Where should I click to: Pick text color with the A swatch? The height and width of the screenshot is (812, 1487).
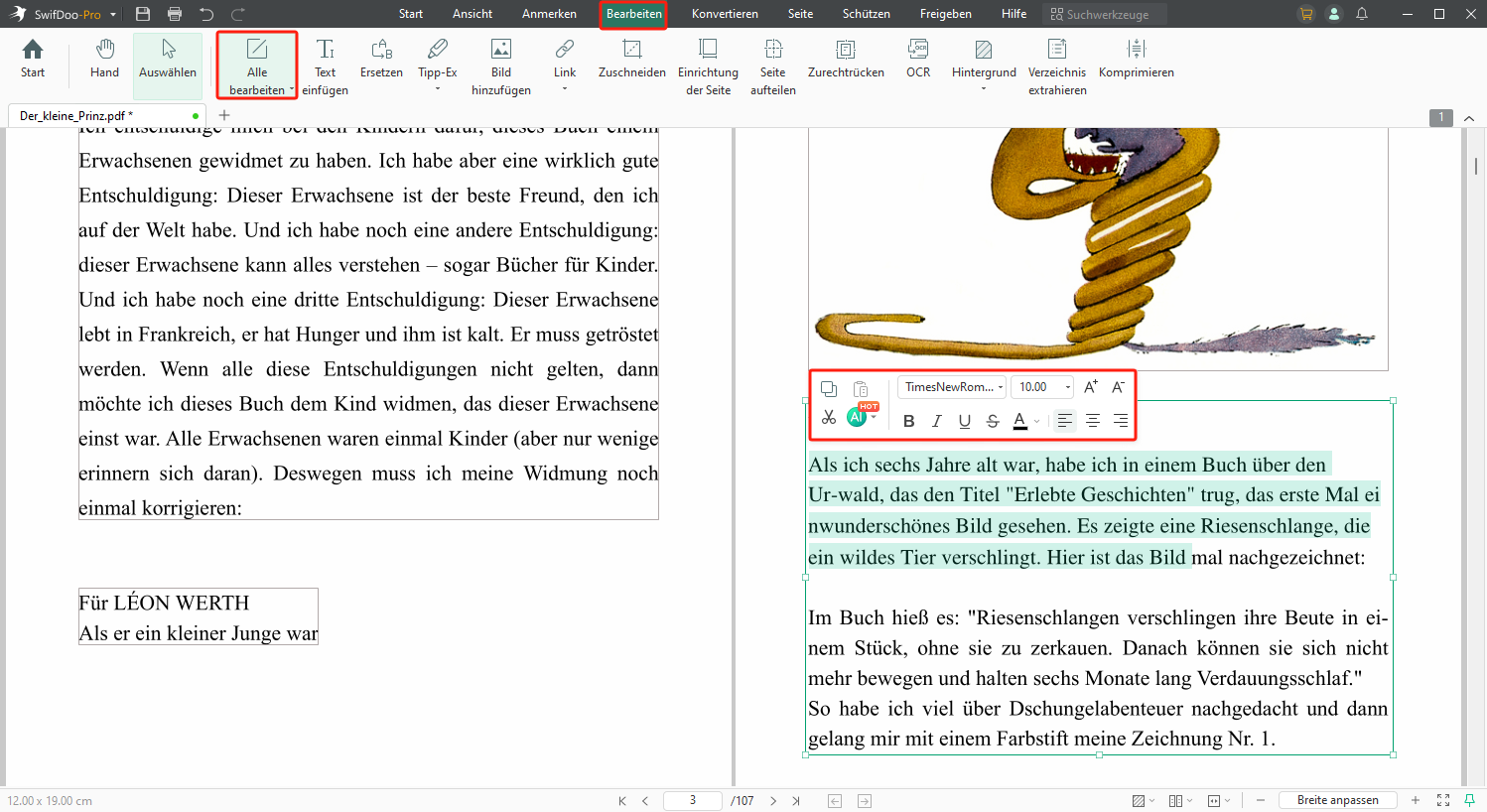1019,421
